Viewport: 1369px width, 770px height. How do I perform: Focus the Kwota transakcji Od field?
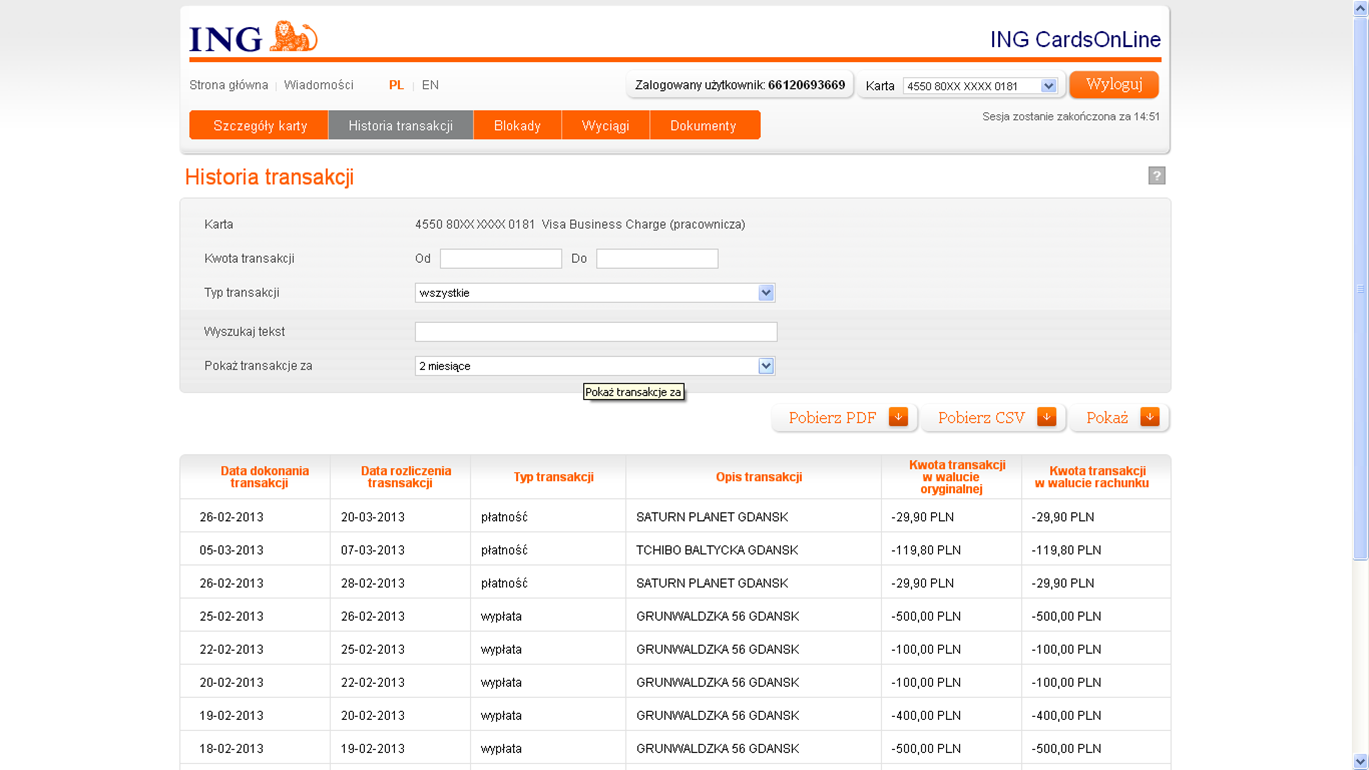pos(501,259)
